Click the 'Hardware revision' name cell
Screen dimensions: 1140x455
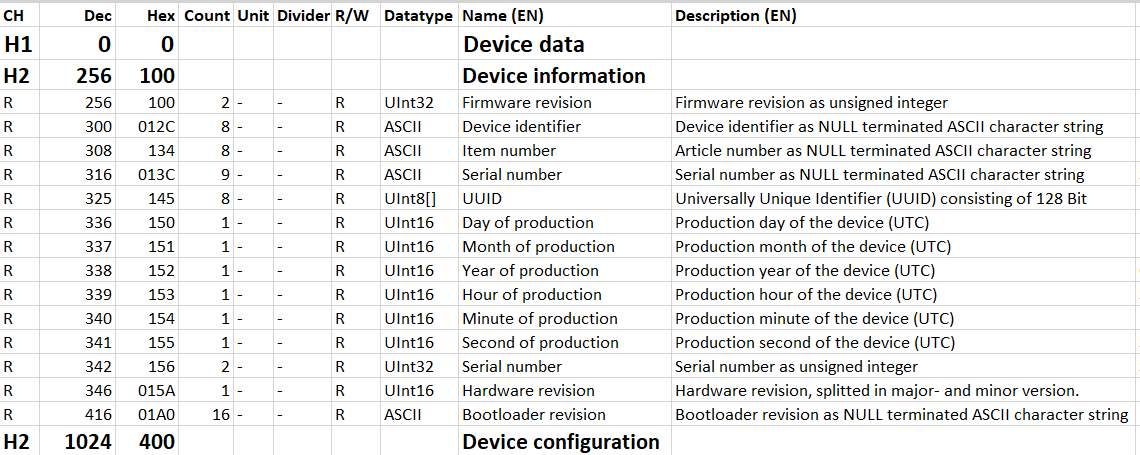click(x=528, y=391)
